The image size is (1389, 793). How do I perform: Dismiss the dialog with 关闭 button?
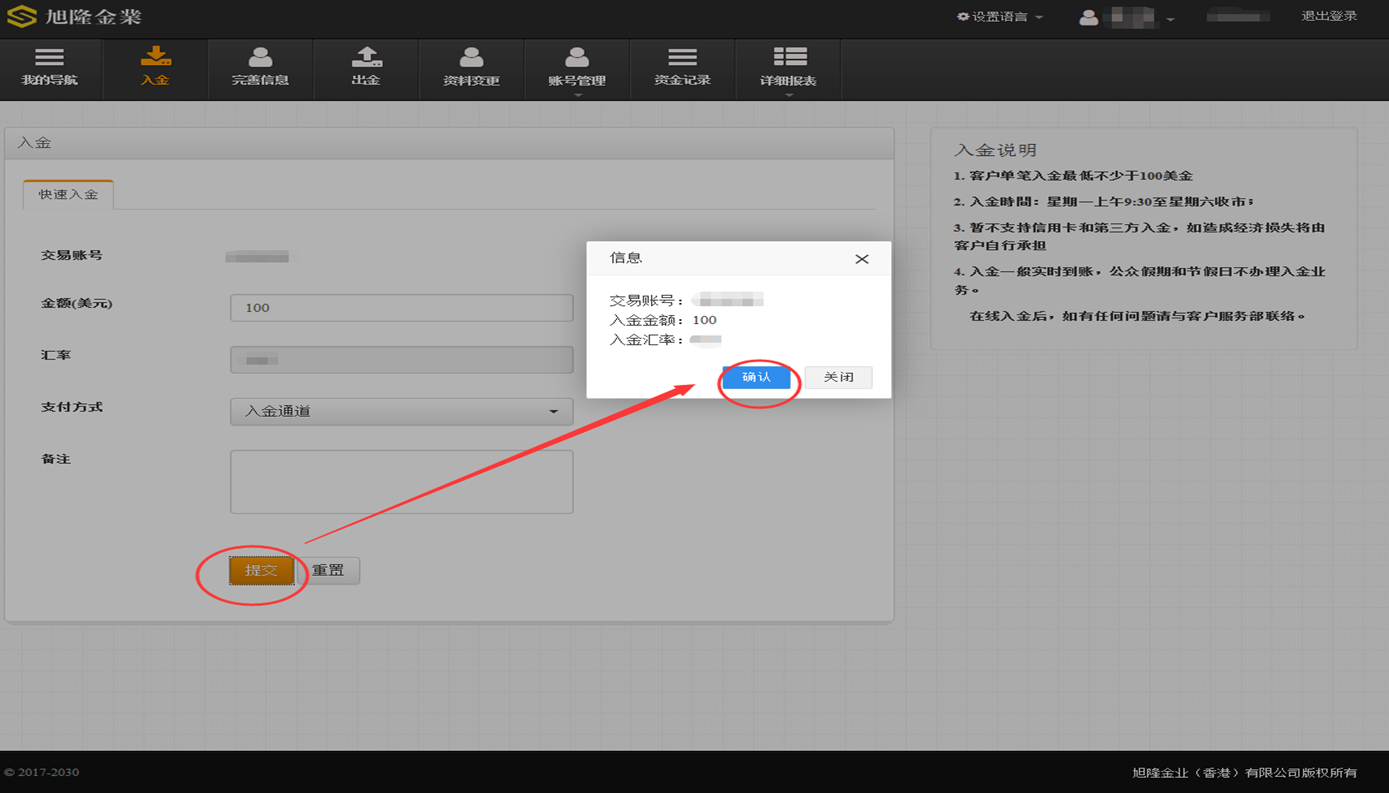pyautogui.click(x=838, y=377)
